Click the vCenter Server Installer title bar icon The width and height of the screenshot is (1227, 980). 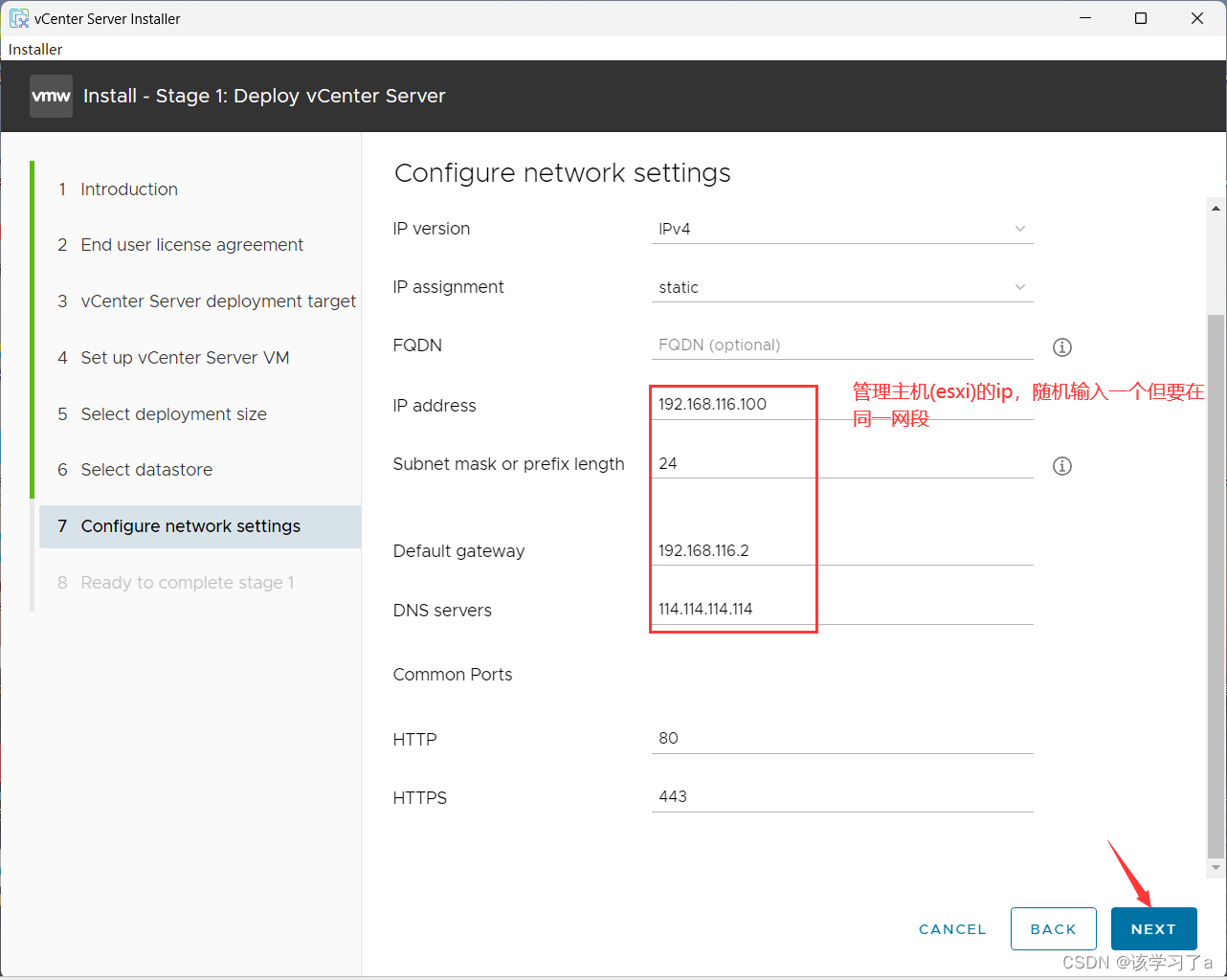(19, 18)
